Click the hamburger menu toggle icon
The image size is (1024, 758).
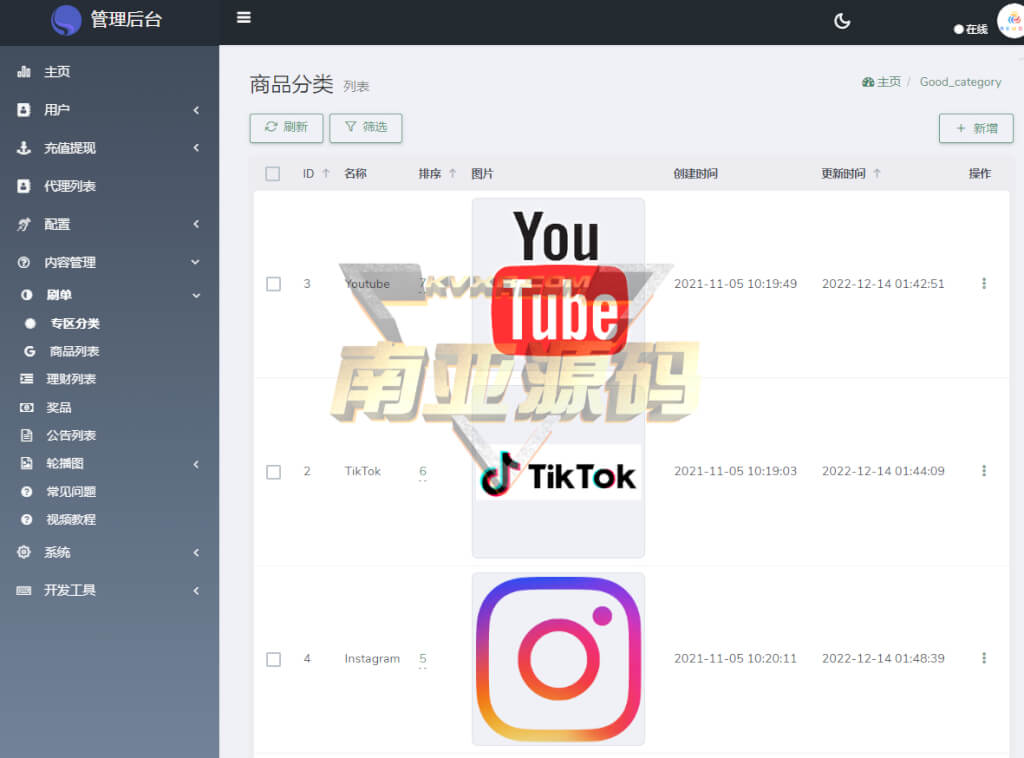click(244, 18)
